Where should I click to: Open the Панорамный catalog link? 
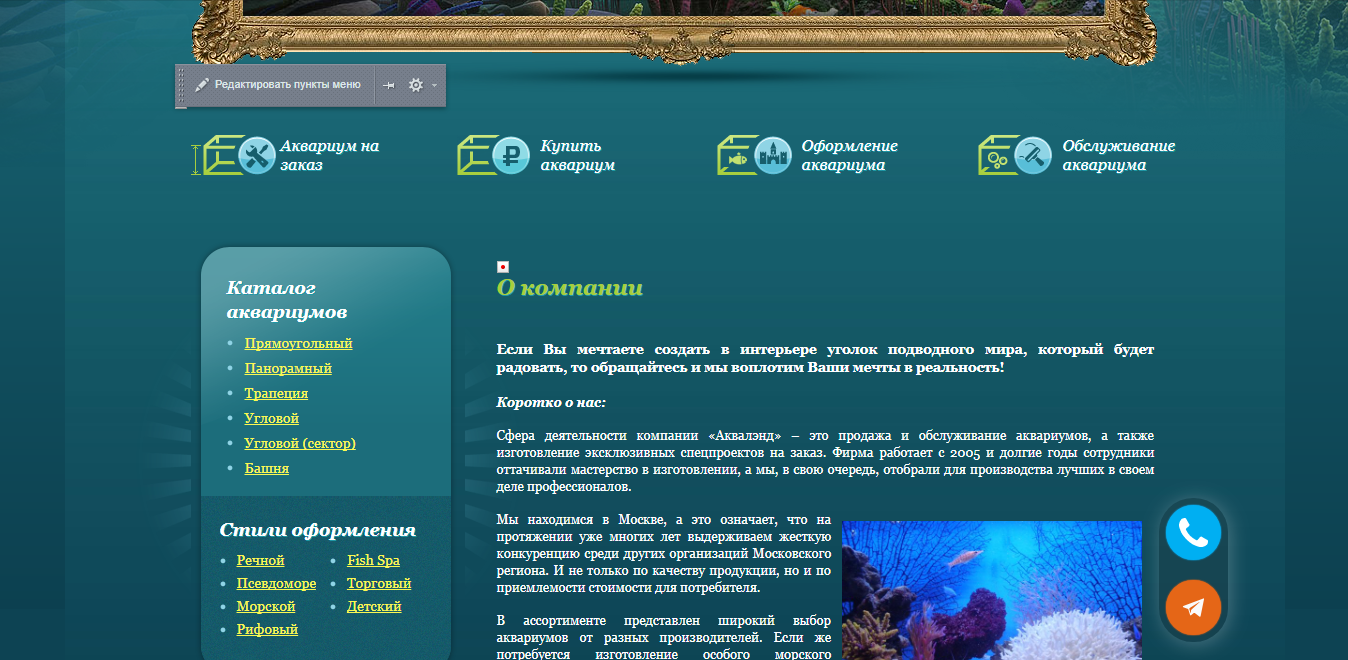tap(288, 368)
